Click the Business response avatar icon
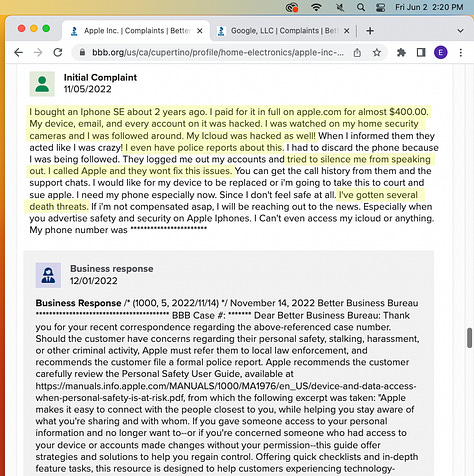The height and width of the screenshot is (476, 474). point(48,275)
